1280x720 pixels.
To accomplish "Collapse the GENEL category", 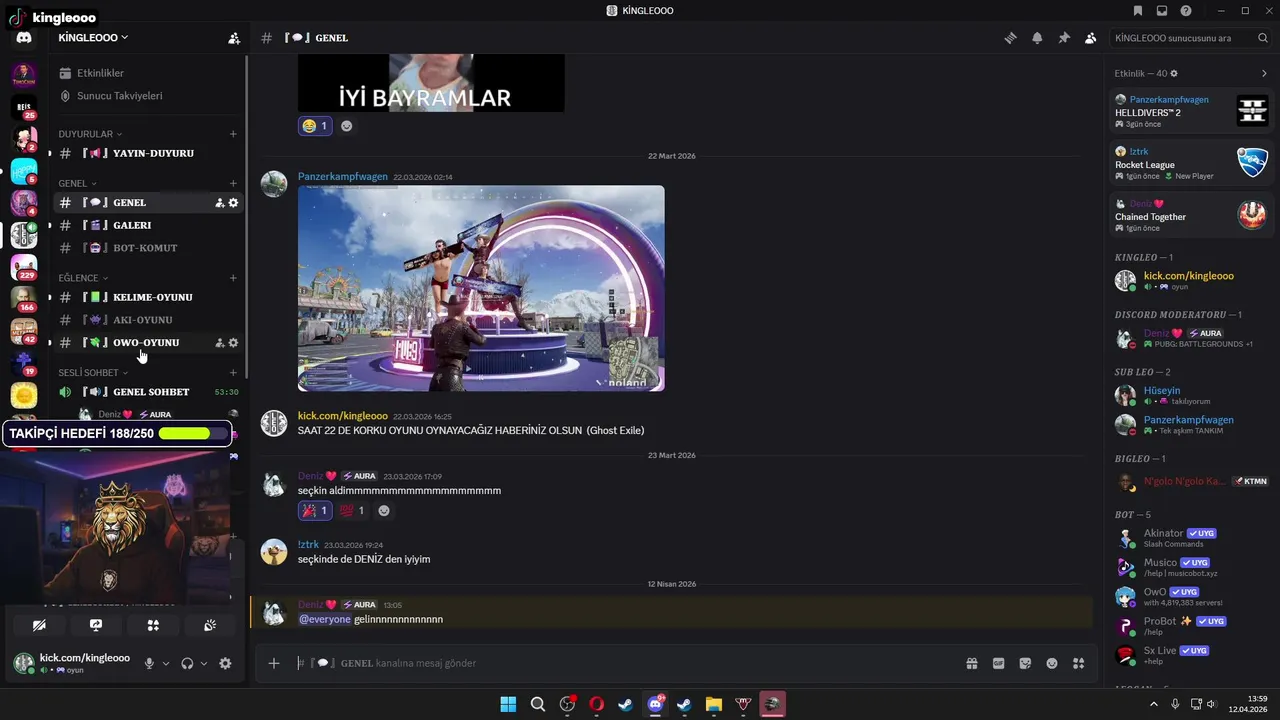I will click(x=78, y=184).
